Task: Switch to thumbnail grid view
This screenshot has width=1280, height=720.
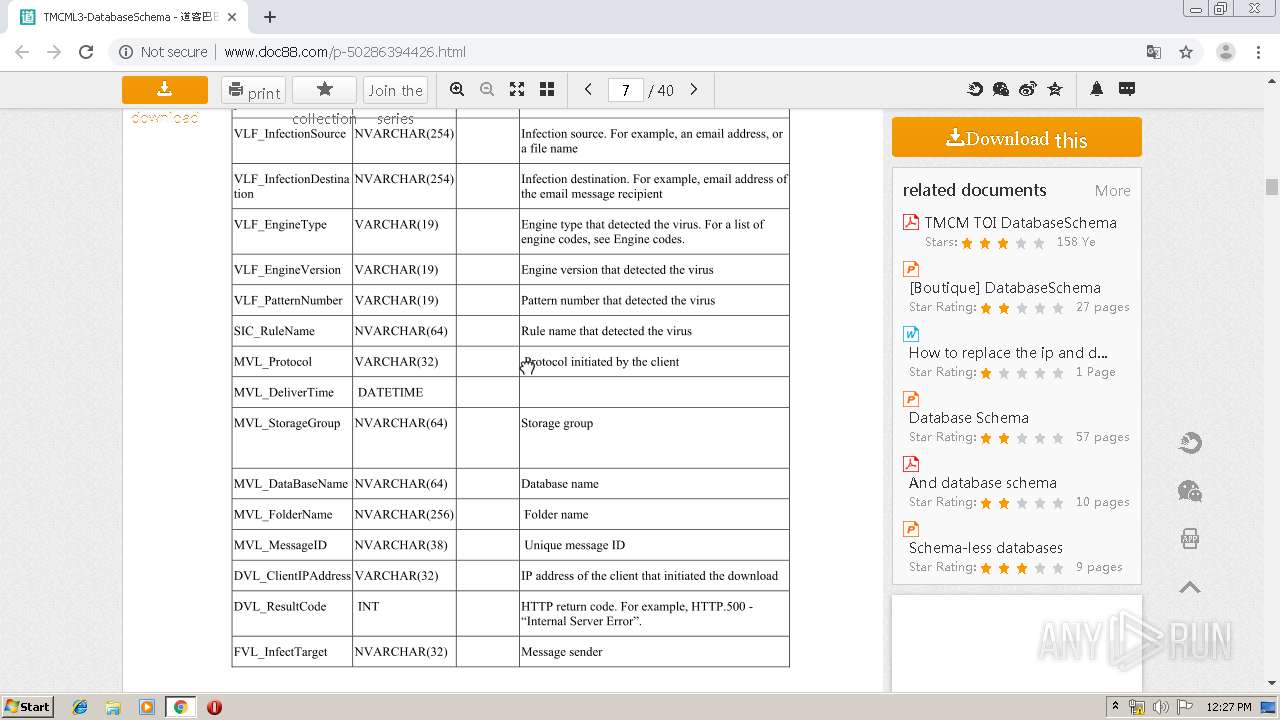Action: [547, 90]
